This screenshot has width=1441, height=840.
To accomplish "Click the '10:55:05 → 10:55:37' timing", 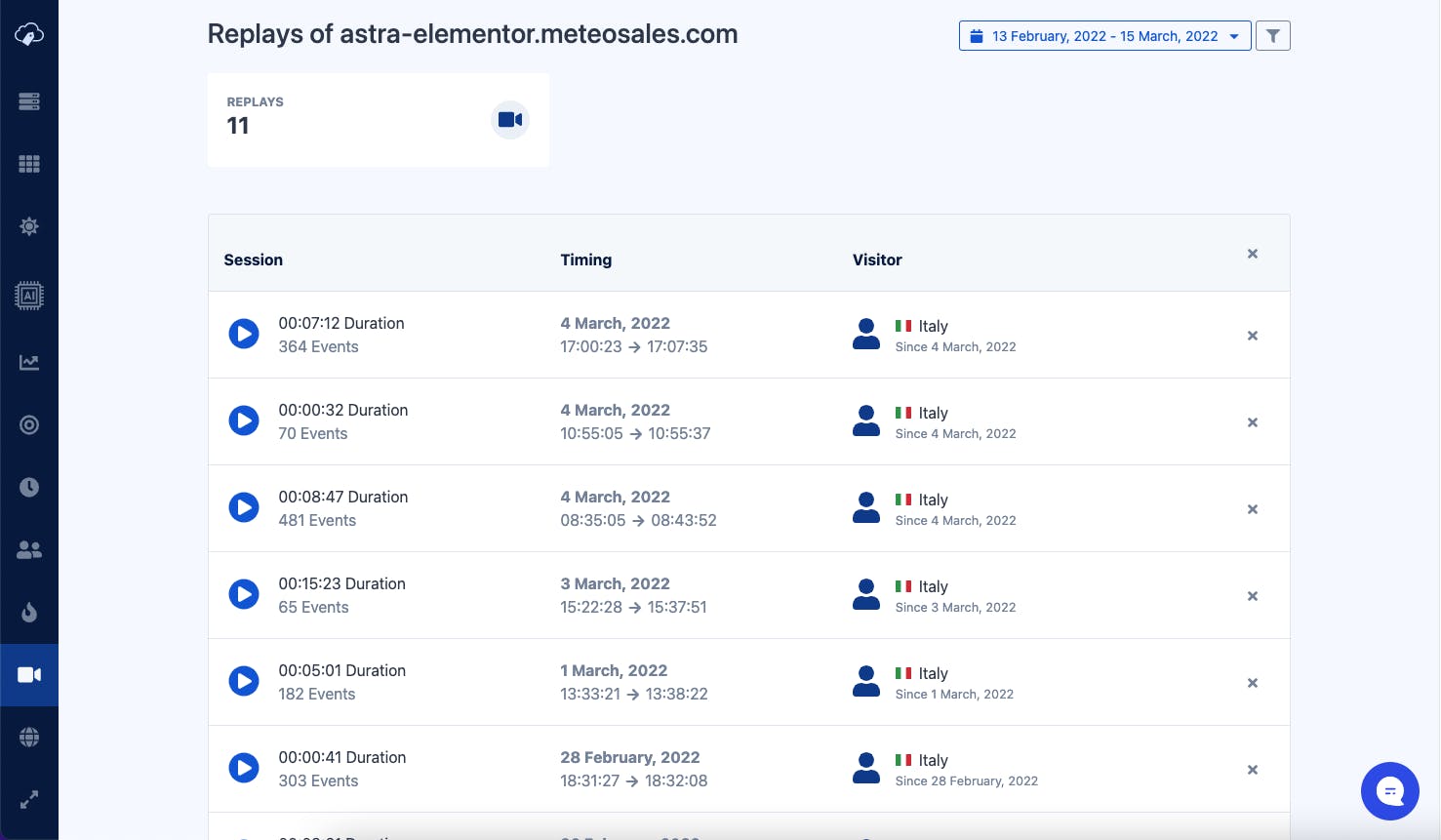I will click(635, 433).
